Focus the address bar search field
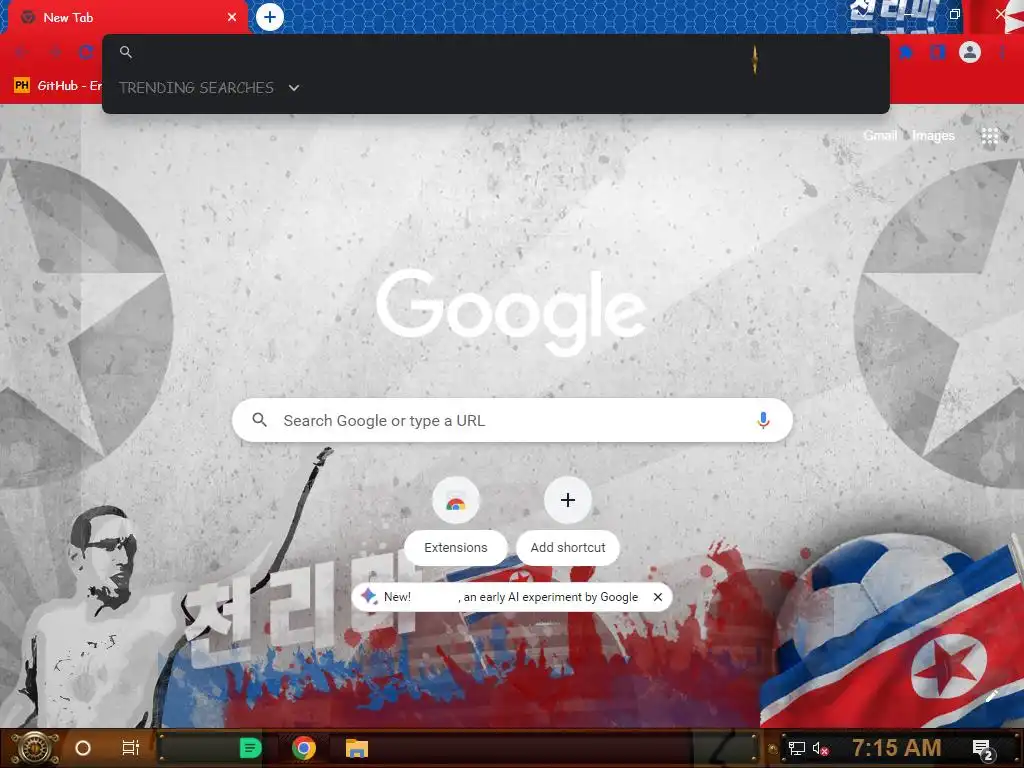 click(x=496, y=52)
